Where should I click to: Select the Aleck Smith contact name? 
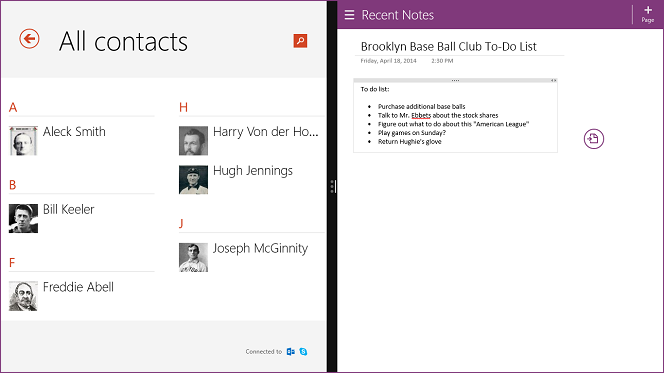[x=74, y=132]
